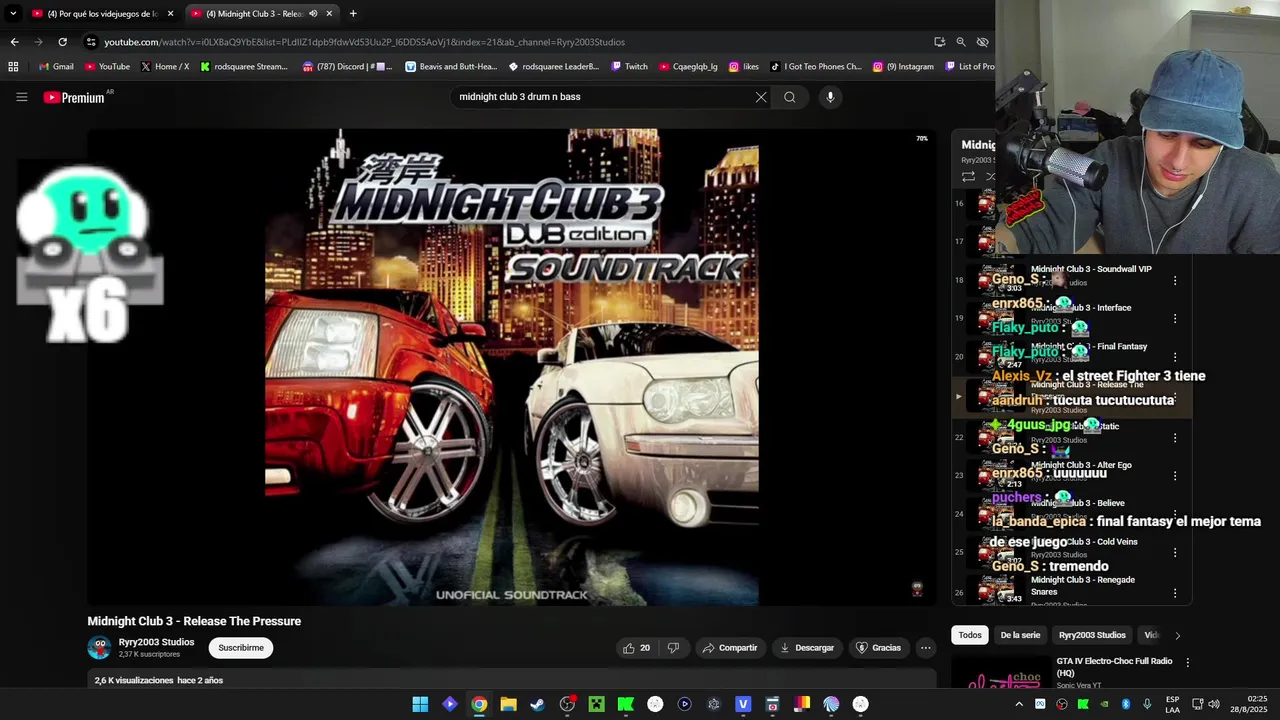Open a new browser tab
Viewport: 1280px width, 720px height.
353,14
